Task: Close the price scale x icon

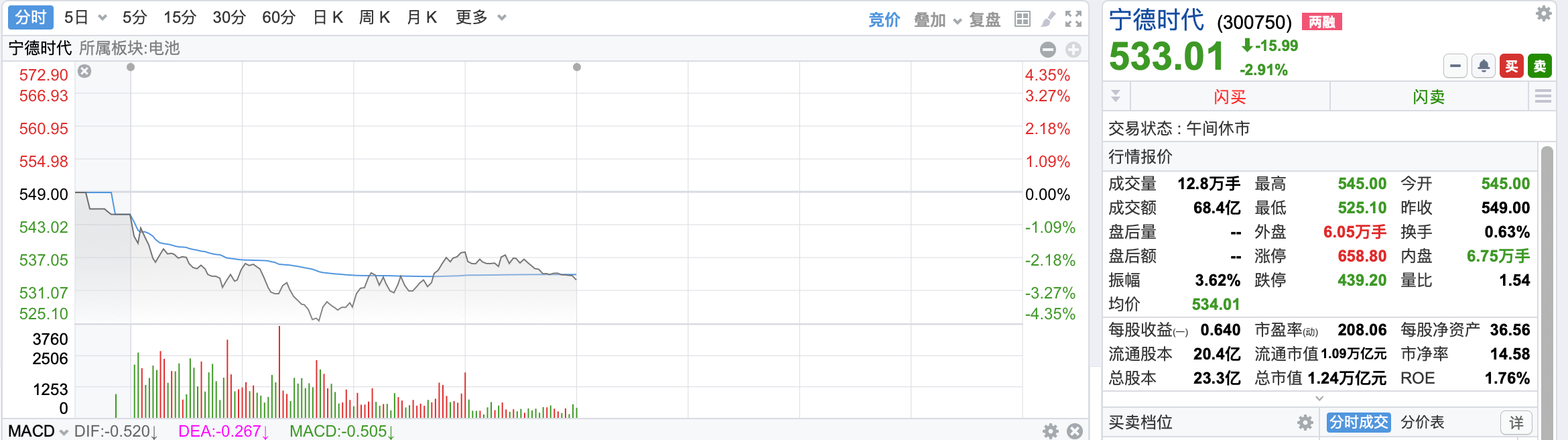Action: click(x=84, y=71)
